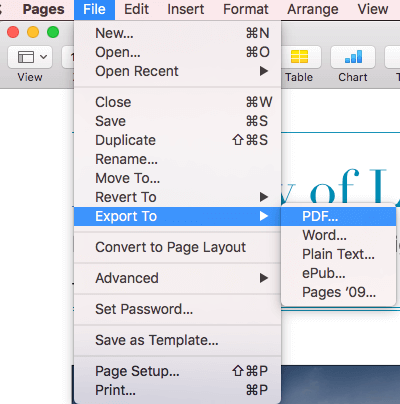
Task: Choose Rename… from the File menu
Action: (x=177, y=159)
